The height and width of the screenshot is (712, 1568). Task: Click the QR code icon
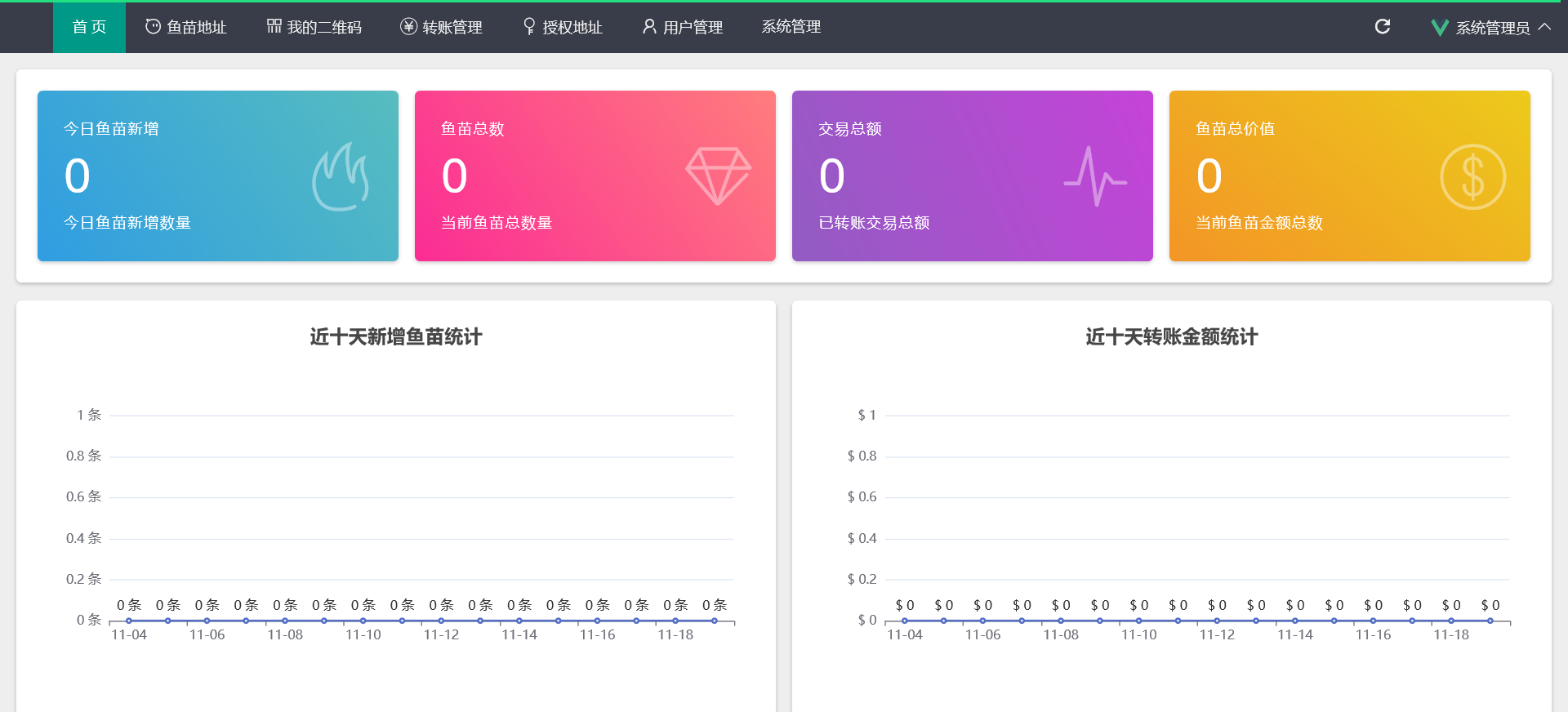274,26
